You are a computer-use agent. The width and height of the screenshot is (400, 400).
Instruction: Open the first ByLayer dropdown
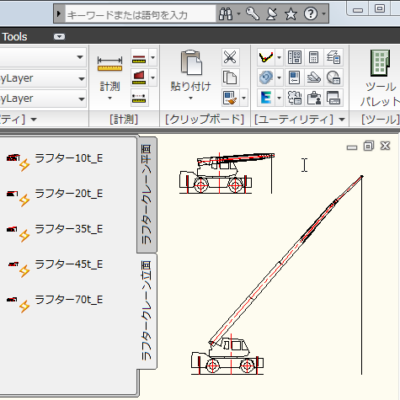43,78
